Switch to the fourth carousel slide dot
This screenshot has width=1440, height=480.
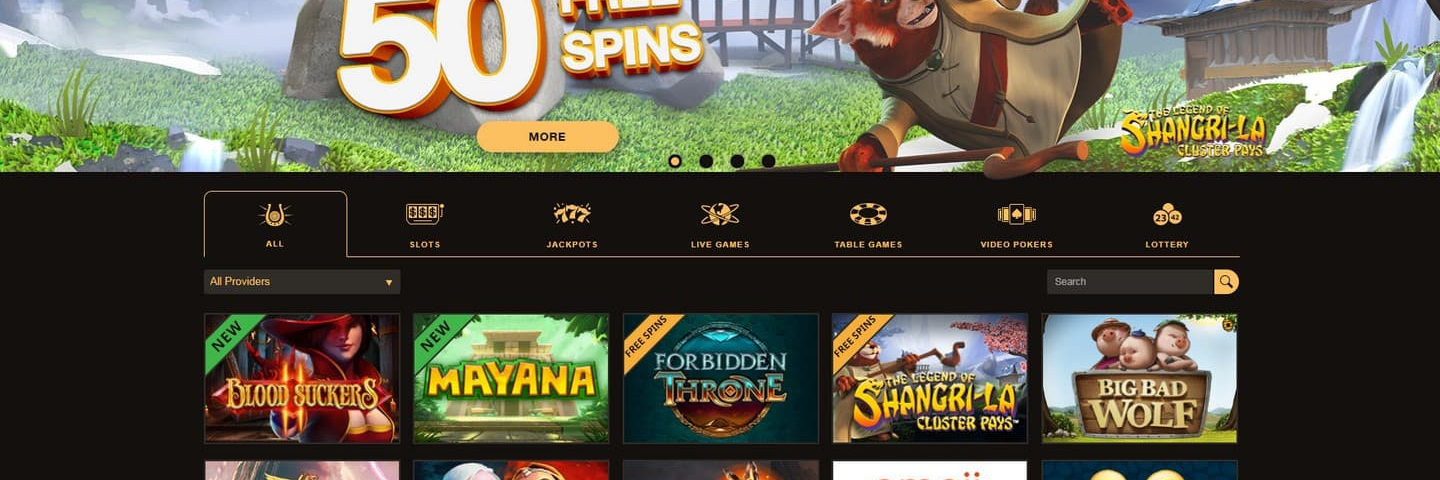click(x=768, y=161)
